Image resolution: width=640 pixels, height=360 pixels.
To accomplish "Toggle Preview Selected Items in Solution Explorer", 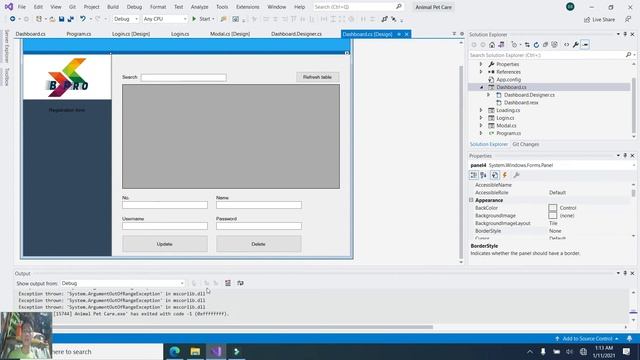I will coord(585,45).
